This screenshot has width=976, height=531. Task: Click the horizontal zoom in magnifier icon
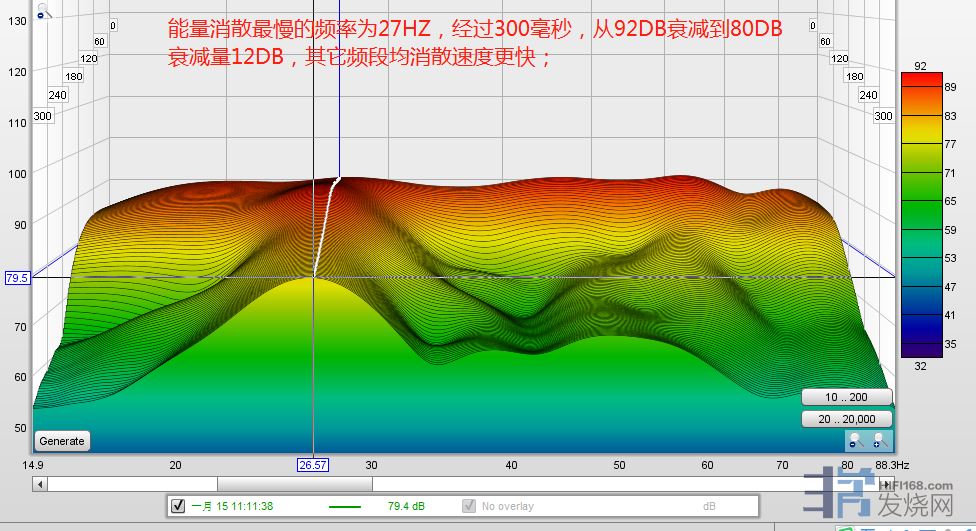coord(879,440)
